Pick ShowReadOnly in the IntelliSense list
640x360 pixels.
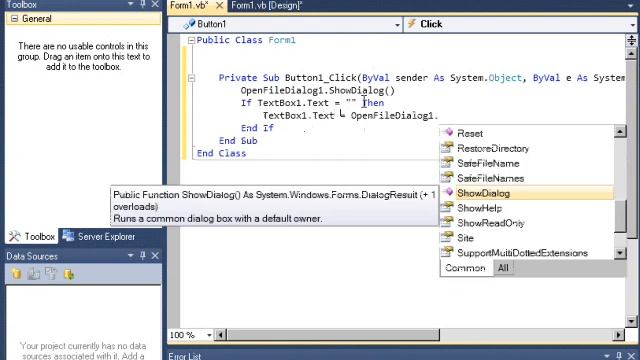tap(491, 223)
